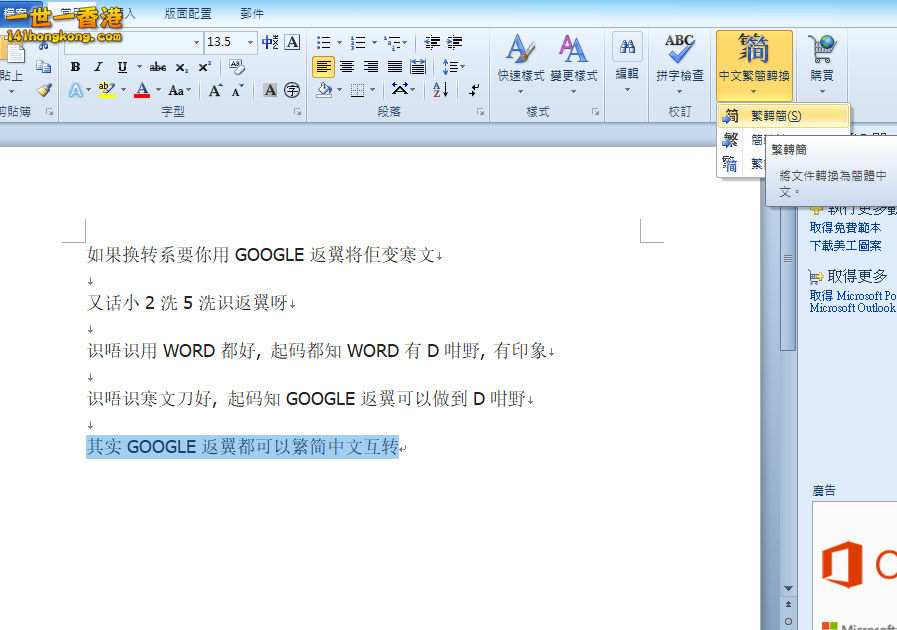Choose the 繁 icon menu item
Image resolution: width=897 pixels, height=630 pixels.
731,140
